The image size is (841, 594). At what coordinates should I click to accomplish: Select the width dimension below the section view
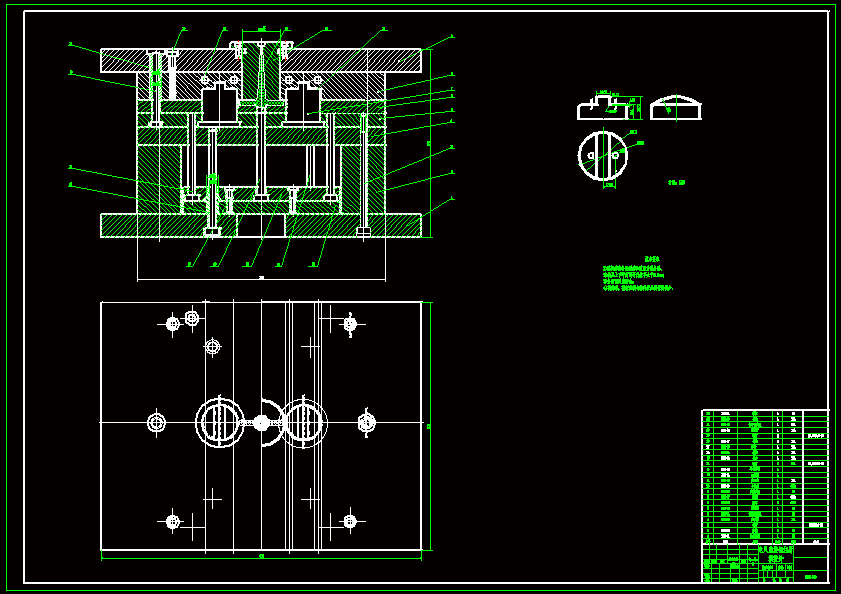point(261,278)
